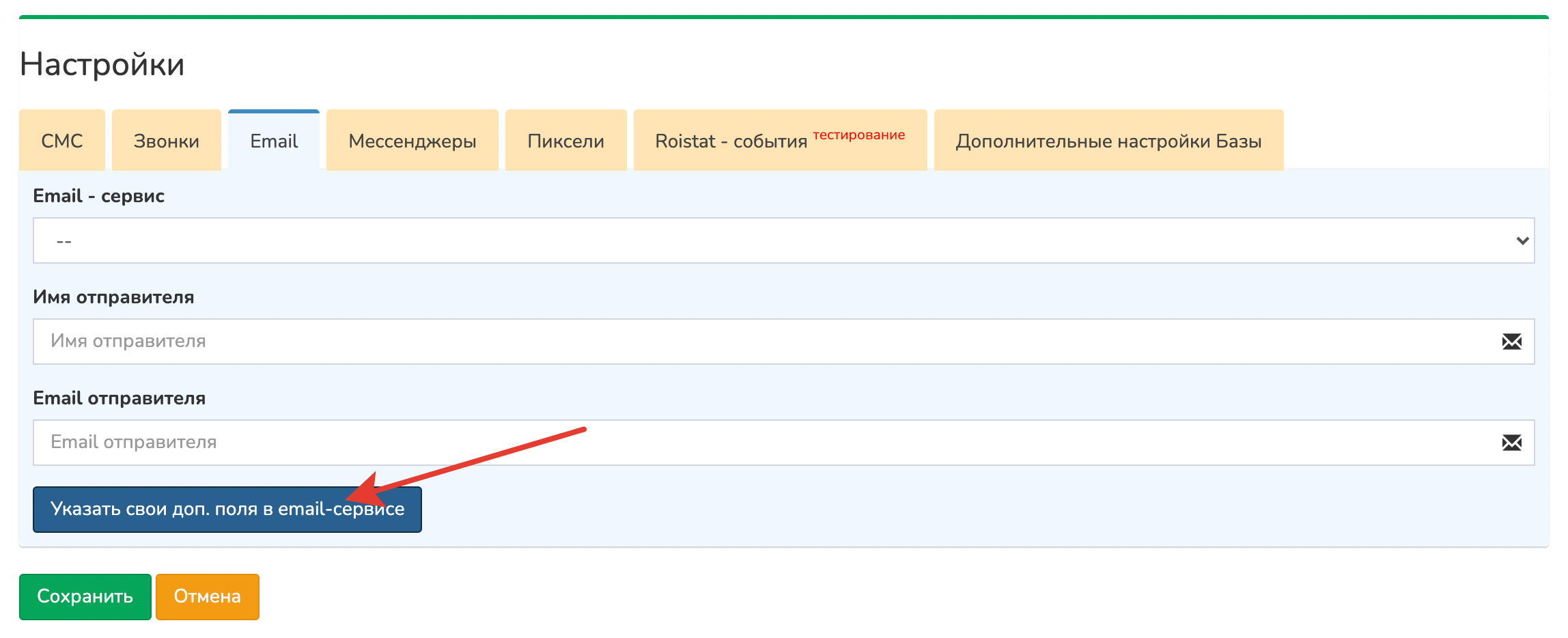
Task: Focus the Имя отправителя input field
Action: pos(784,342)
